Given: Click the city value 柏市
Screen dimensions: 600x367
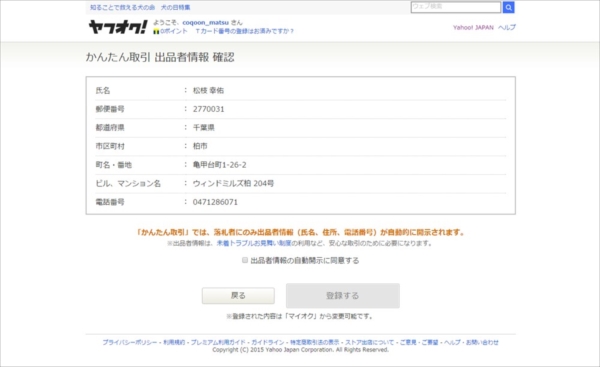Looking at the screenshot, I should [200, 146].
